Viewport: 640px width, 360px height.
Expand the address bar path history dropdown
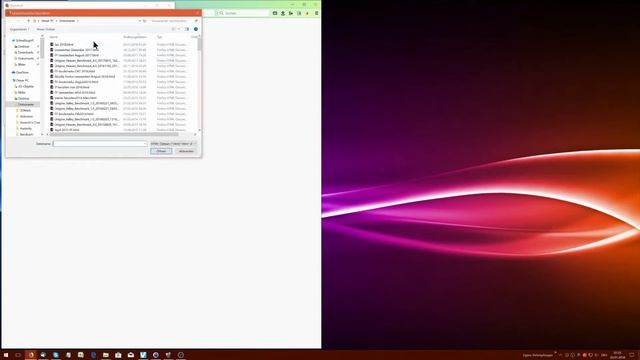click(140, 21)
